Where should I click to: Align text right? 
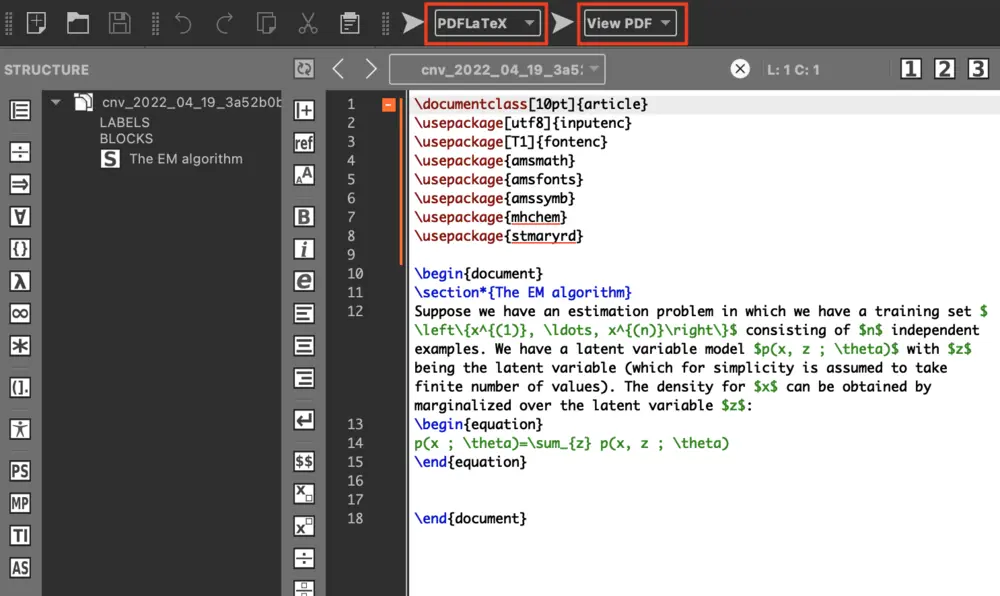coord(304,378)
